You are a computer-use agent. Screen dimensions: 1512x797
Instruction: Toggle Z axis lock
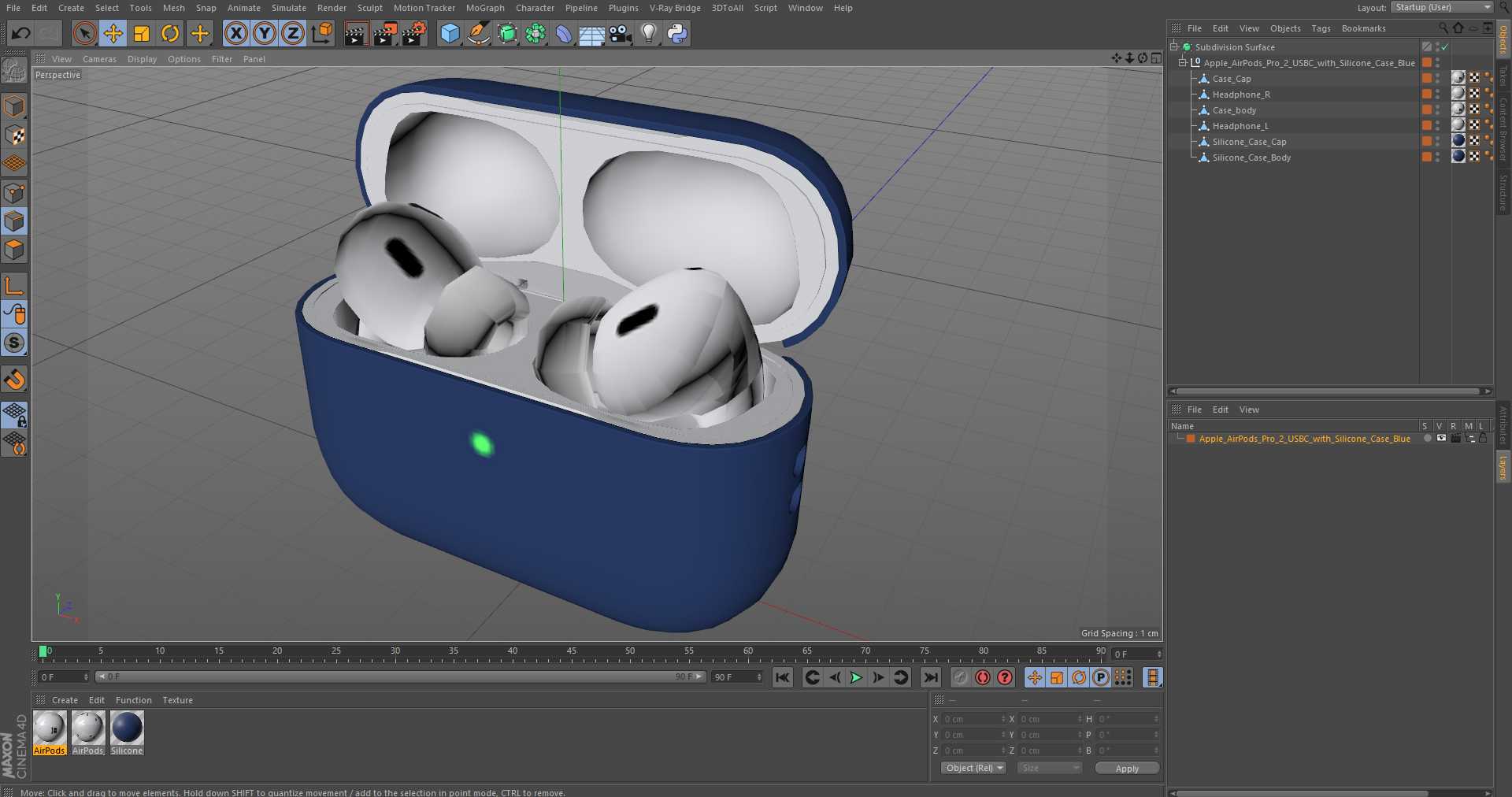293,33
